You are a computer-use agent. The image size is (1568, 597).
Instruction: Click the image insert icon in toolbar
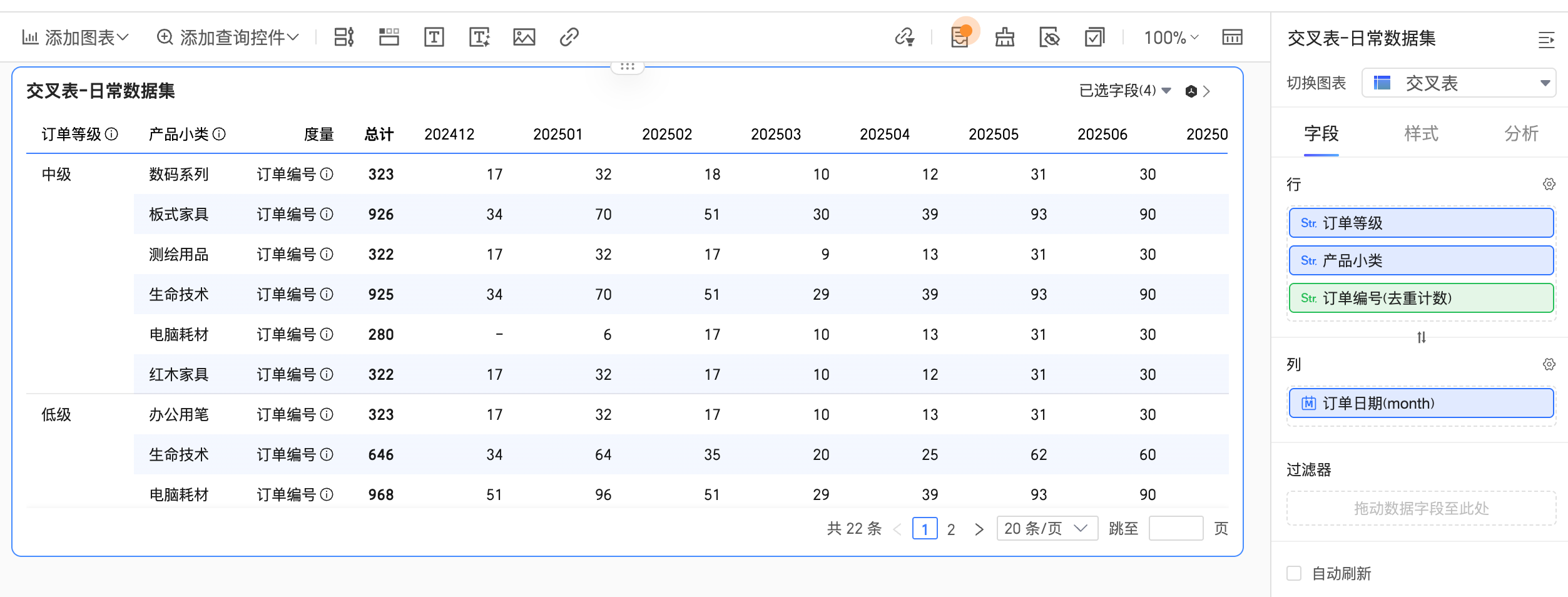[524, 38]
